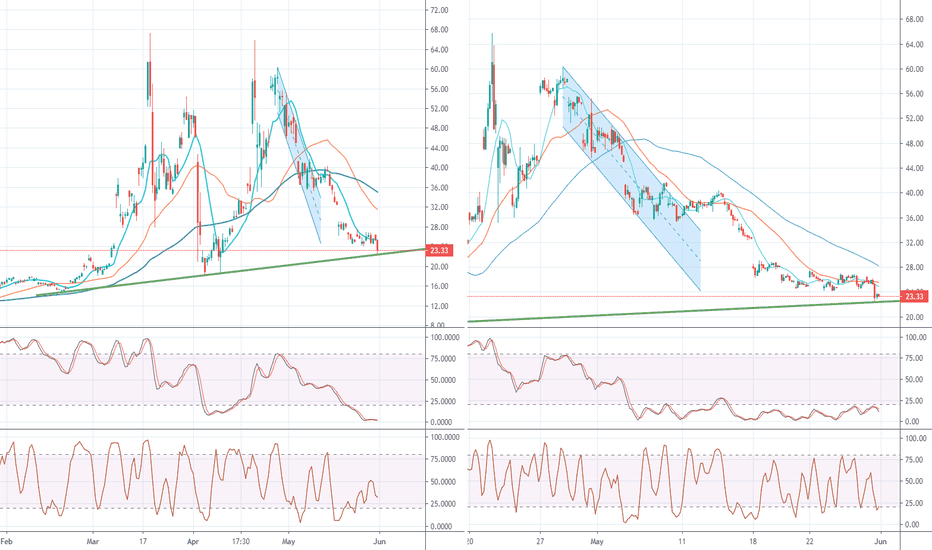Click the 68.00 level on right price axis
932x550 pixels.
click(x=914, y=20)
